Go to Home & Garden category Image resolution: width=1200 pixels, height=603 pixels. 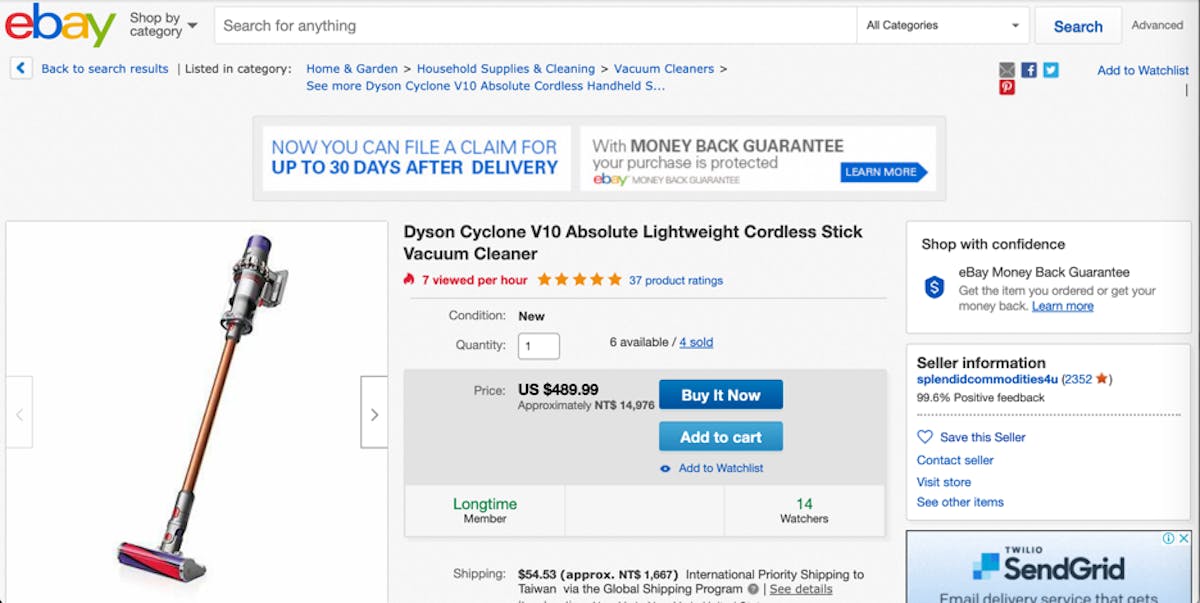(351, 69)
